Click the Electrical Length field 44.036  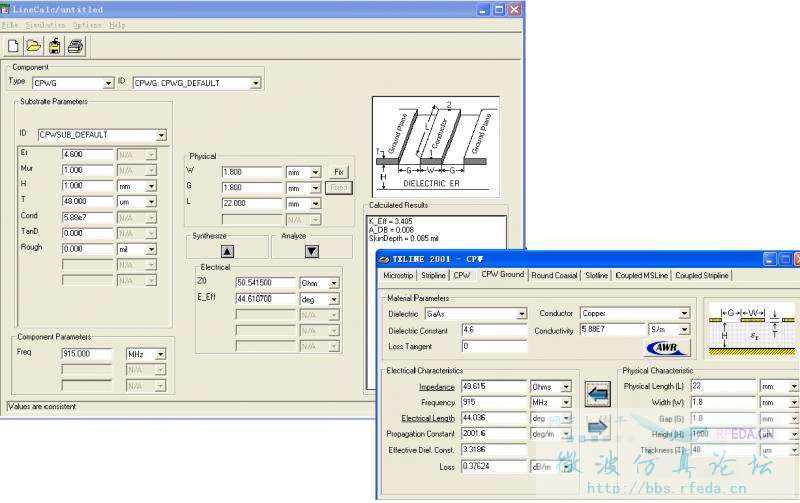point(494,418)
